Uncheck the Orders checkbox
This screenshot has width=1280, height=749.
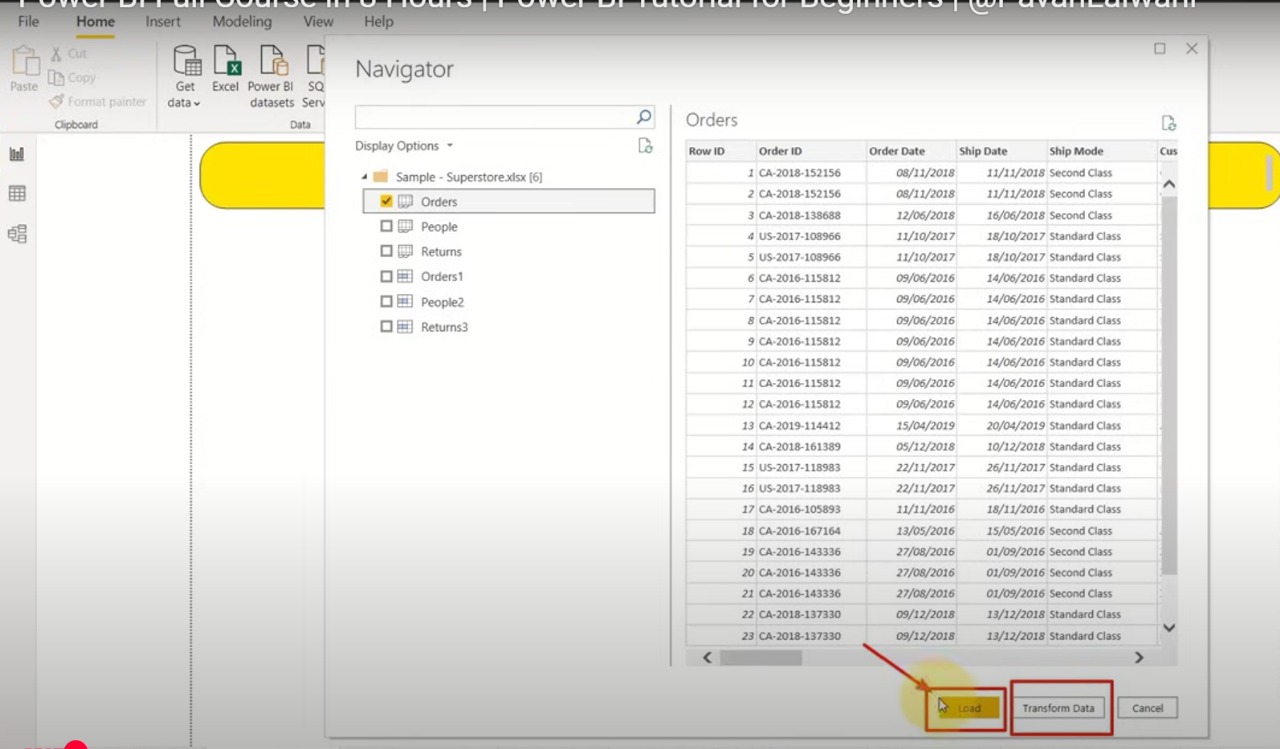coord(387,201)
